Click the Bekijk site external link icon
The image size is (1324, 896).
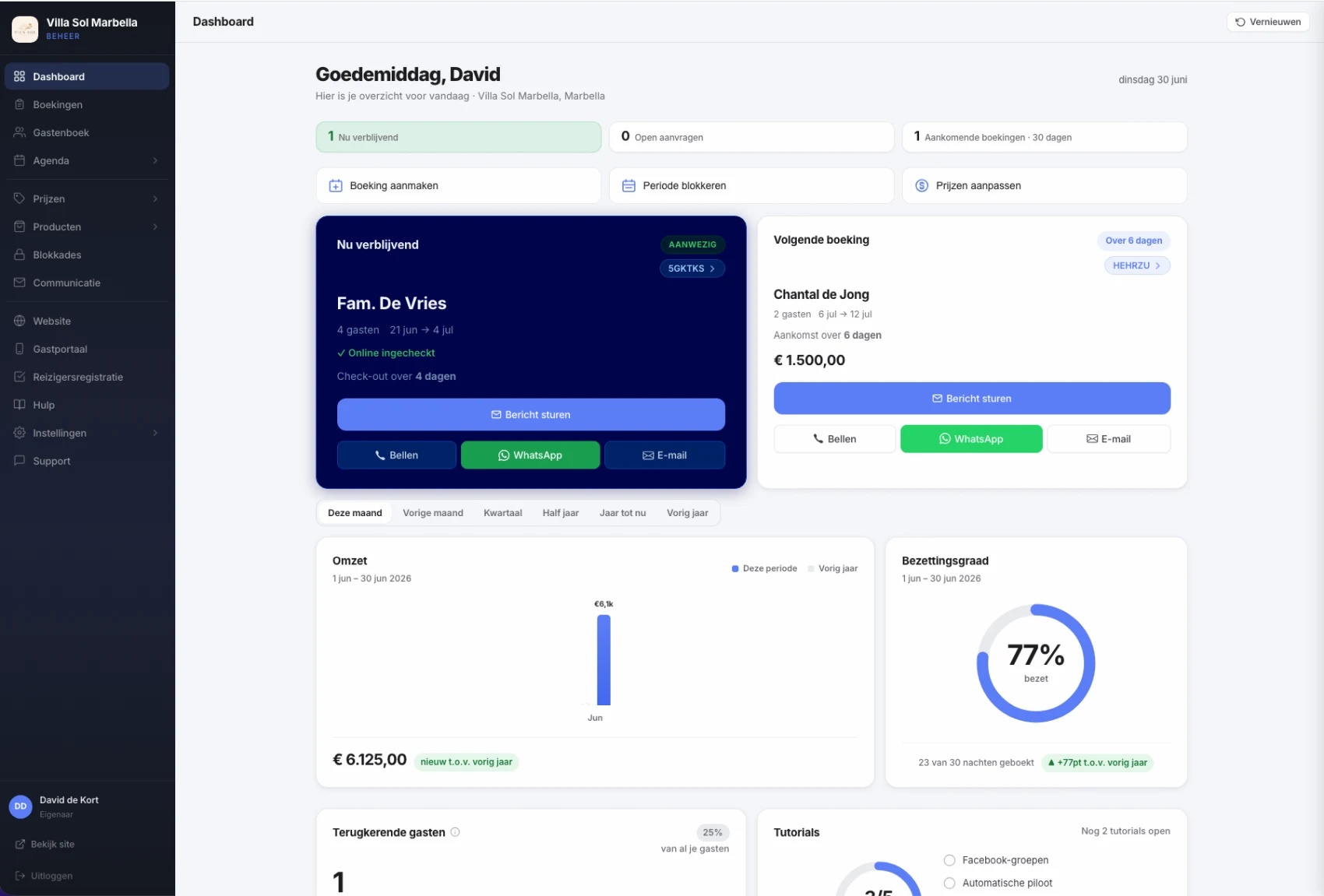(20, 845)
